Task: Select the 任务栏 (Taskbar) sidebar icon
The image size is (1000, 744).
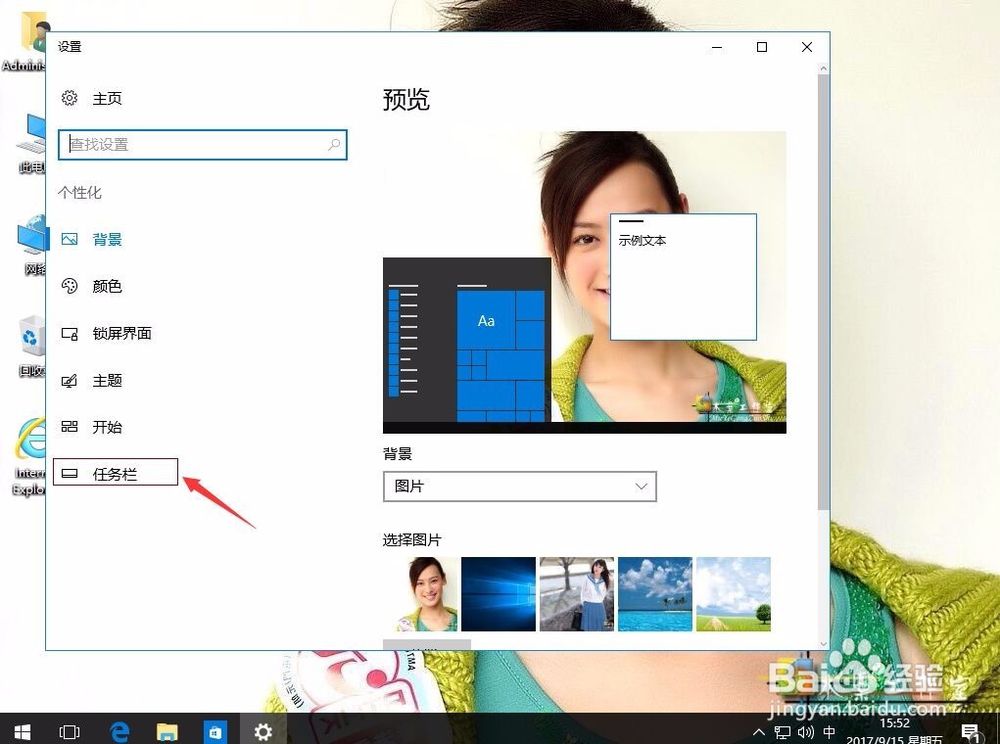Action: (x=69, y=471)
